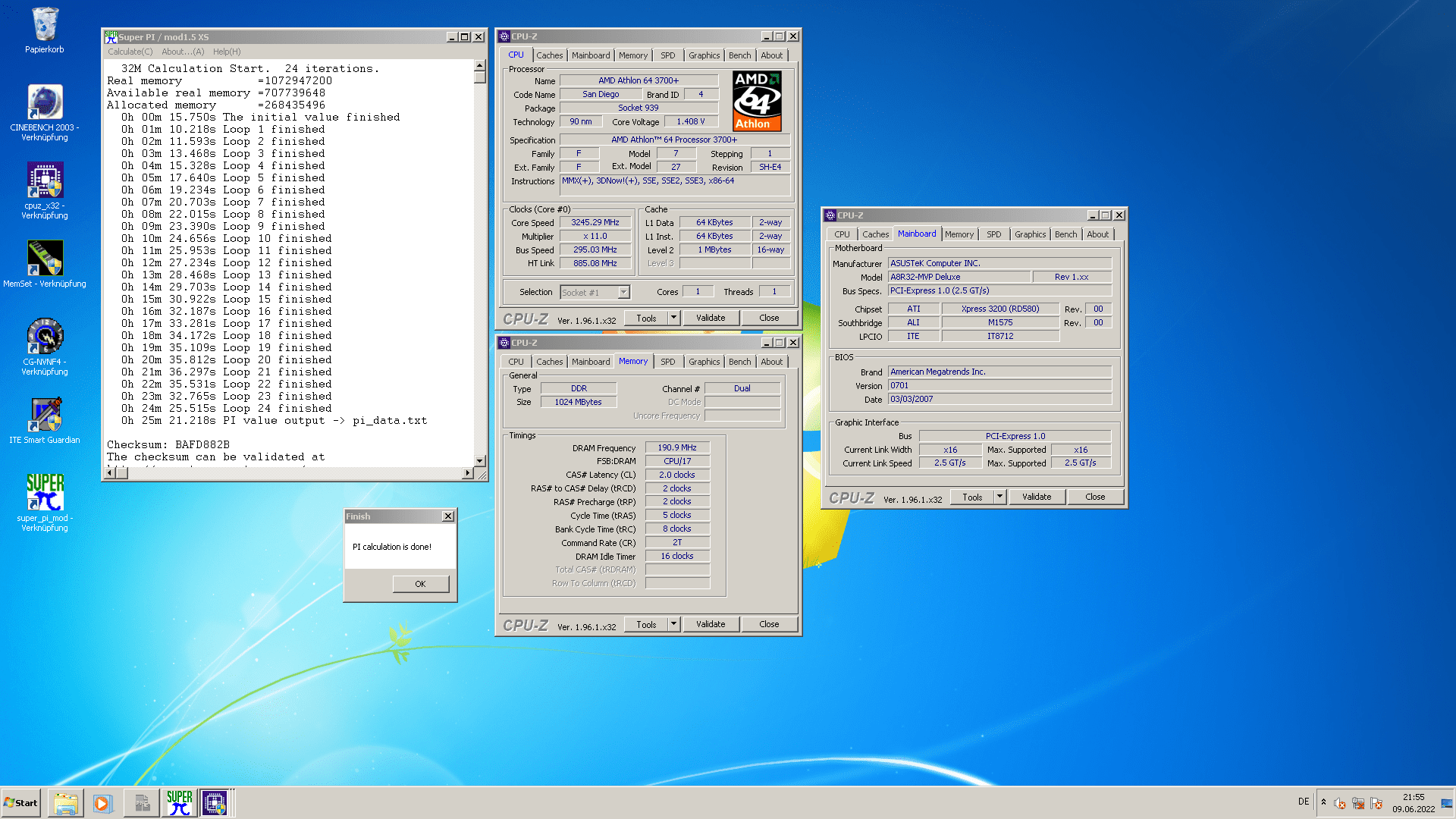1456x819 pixels.
Task: Switch to CPU tab in Mainboard CPU-Z window
Action: tap(842, 234)
